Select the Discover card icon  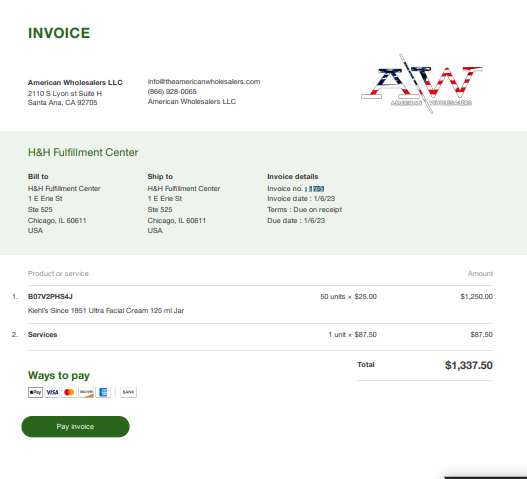tap(86, 392)
